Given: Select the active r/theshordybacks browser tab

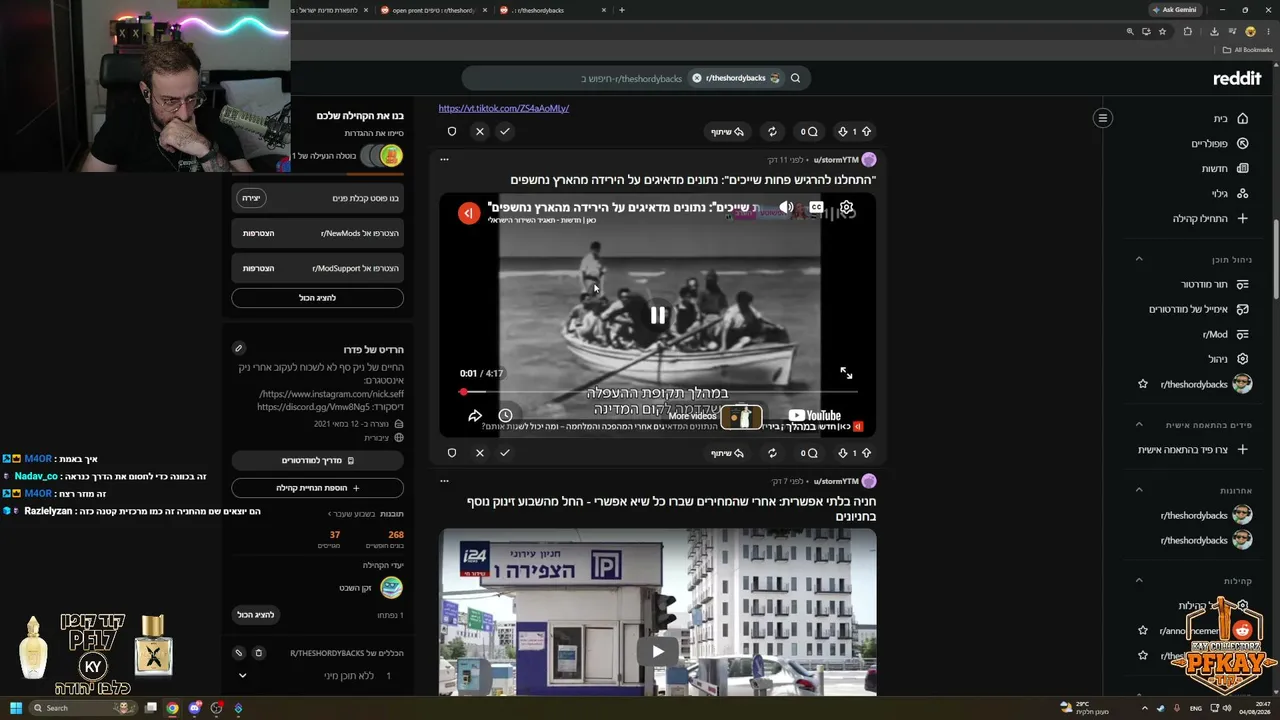Looking at the screenshot, I should click(550, 10).
